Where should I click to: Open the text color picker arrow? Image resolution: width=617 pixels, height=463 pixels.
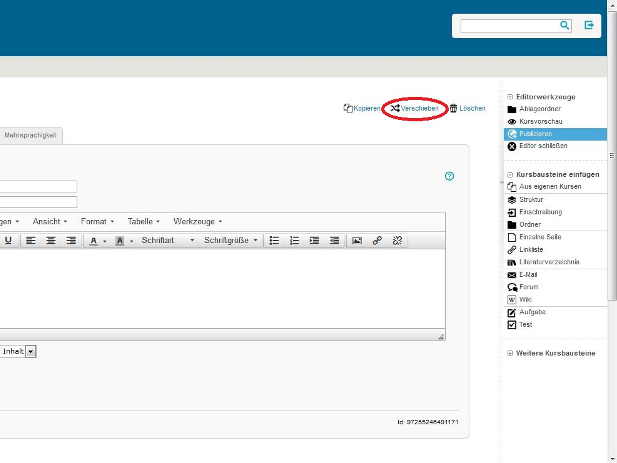pos(105,241)
